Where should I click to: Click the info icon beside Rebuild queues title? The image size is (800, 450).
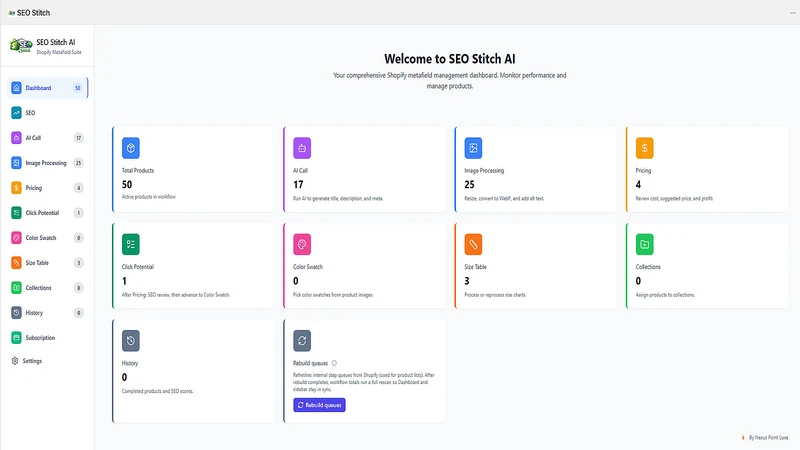[334, 363]
